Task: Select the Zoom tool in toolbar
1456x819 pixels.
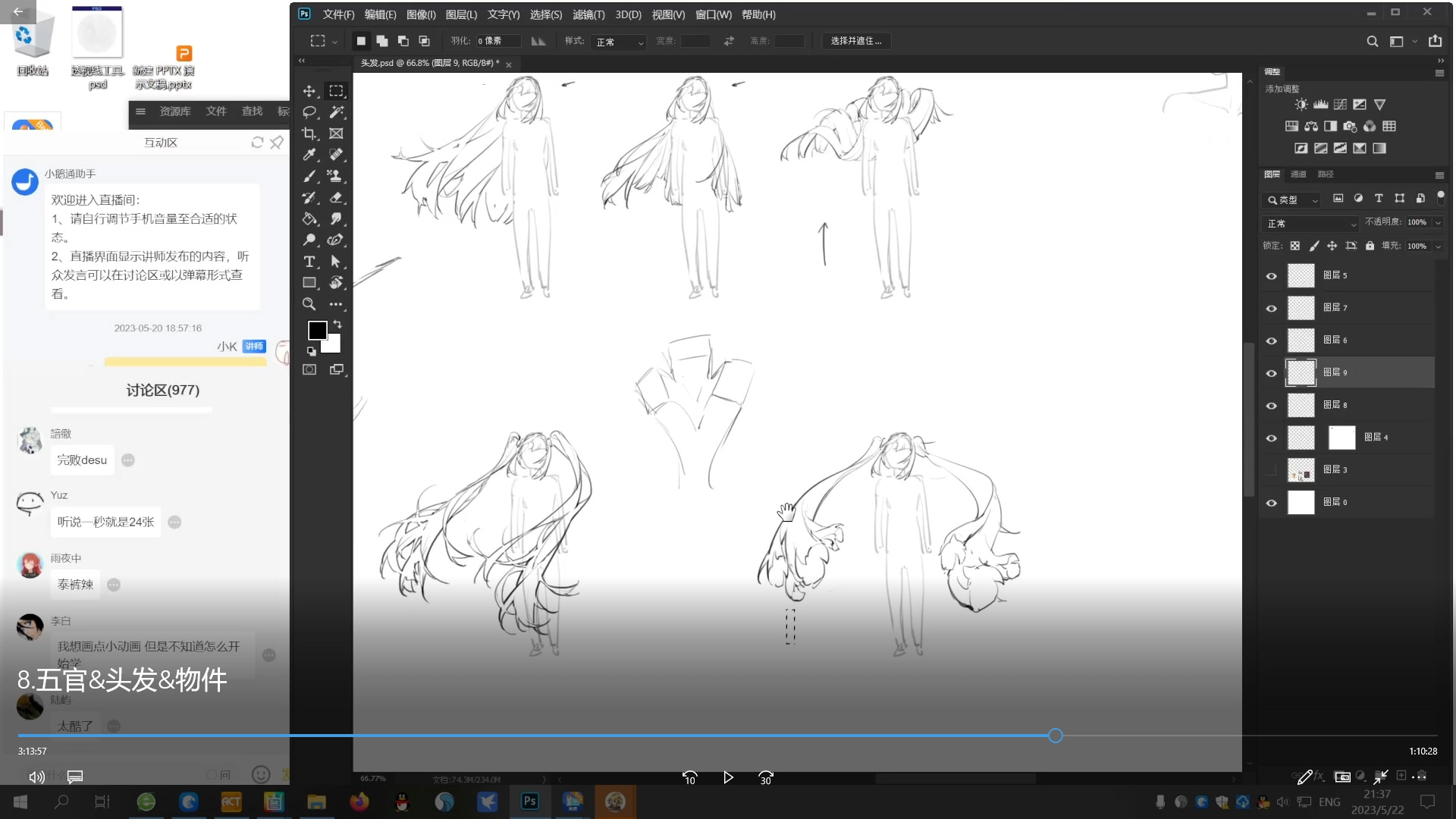Action: click(309, 304)
